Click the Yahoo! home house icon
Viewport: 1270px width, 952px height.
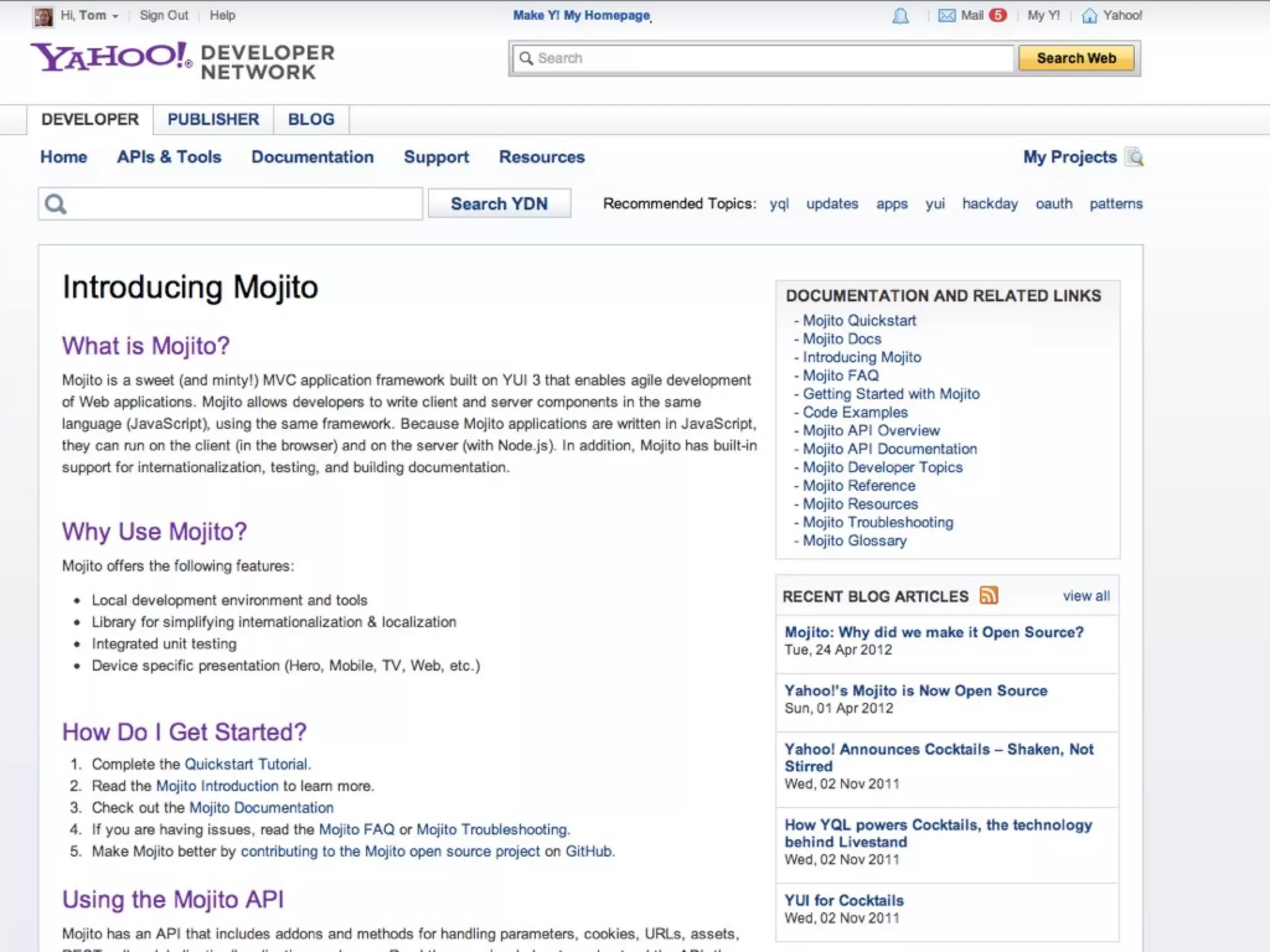tap(1090, 16)
